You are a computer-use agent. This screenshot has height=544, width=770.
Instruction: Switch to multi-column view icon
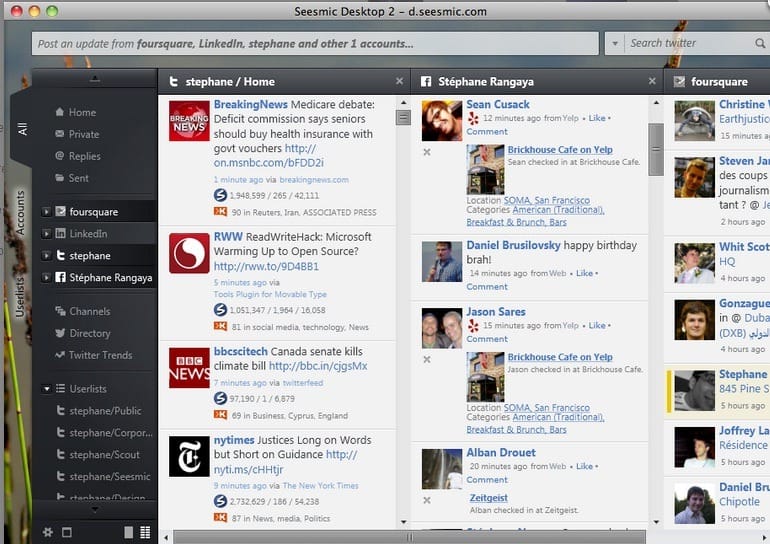[145, 532]
